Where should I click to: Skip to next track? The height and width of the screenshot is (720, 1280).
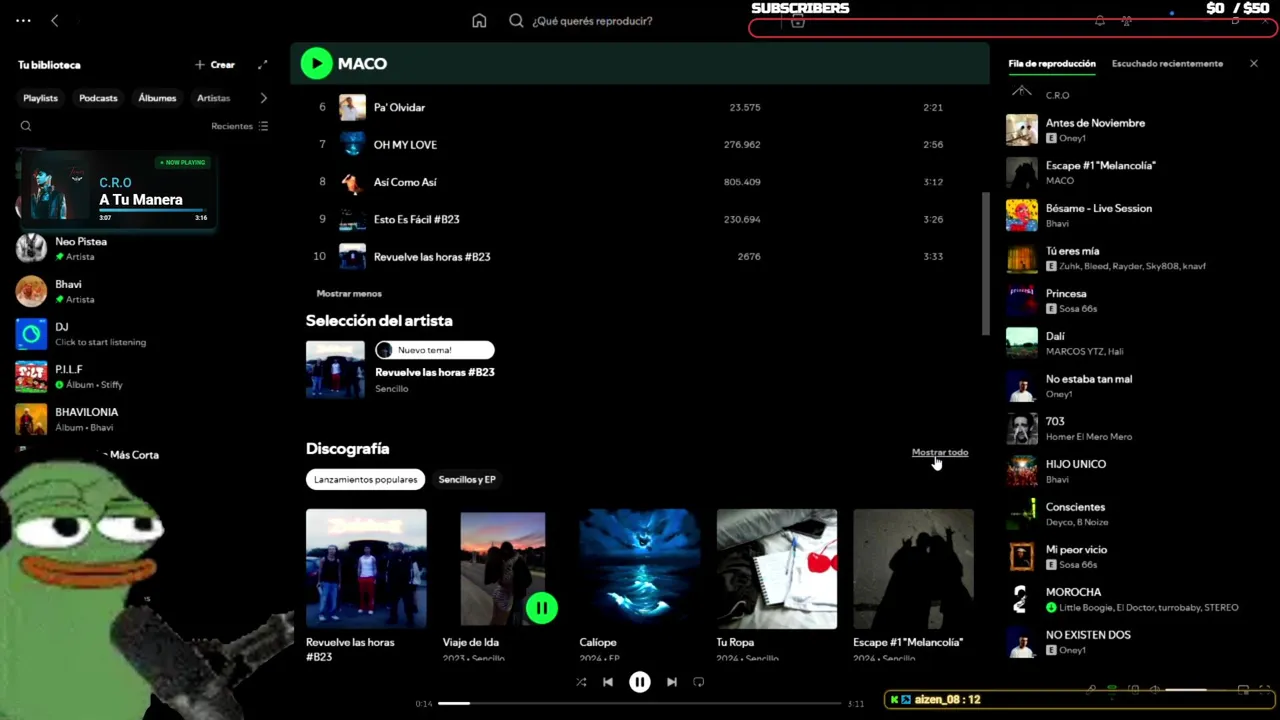pyautogui.click(x=672, y=682)
